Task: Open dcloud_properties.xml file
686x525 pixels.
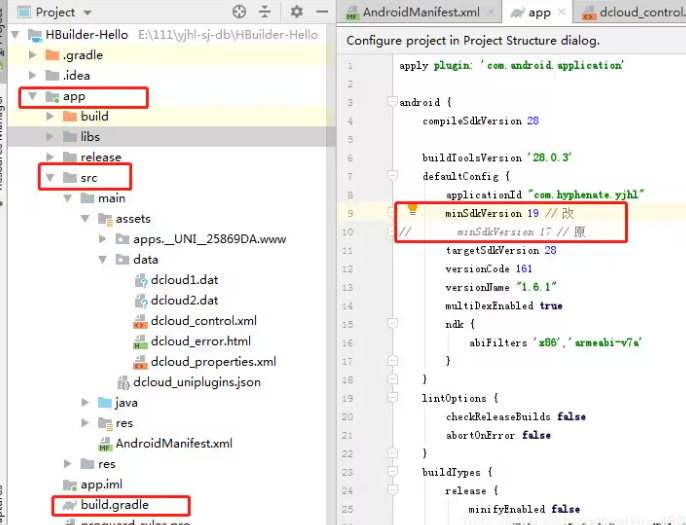Action: [x=214, y=362]
